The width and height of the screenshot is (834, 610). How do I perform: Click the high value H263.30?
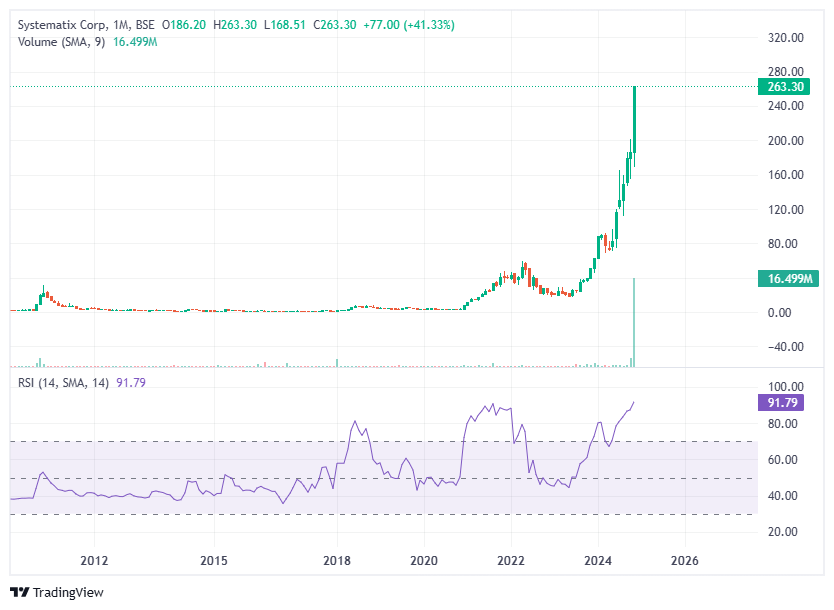(x=235, y=25)
